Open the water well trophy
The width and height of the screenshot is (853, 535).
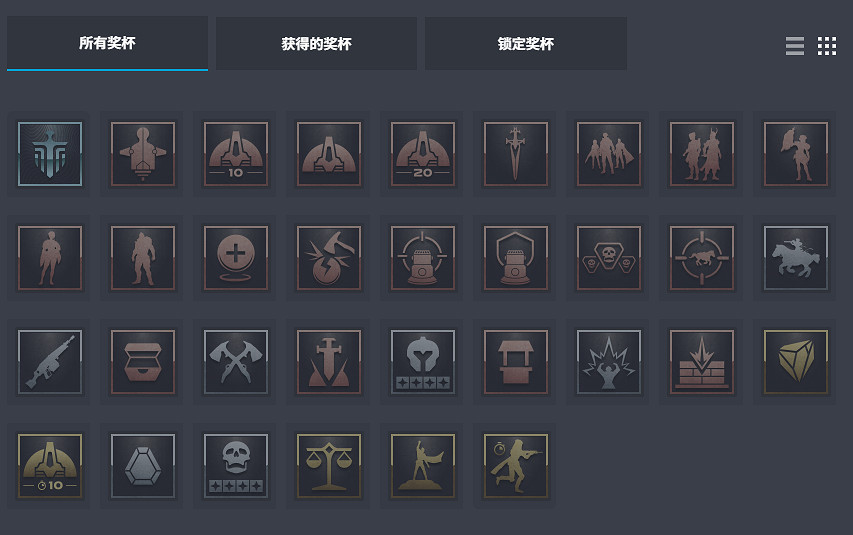516,362
